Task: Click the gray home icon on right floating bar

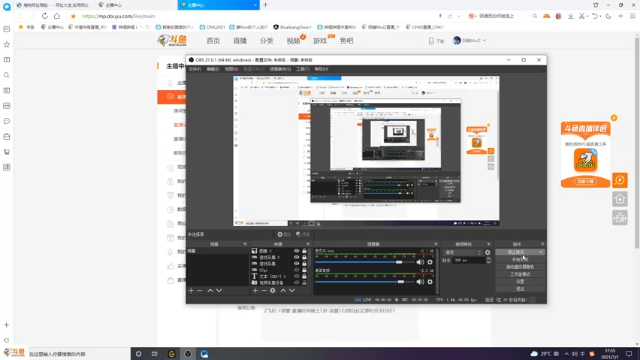Action: tap(620, 199)
